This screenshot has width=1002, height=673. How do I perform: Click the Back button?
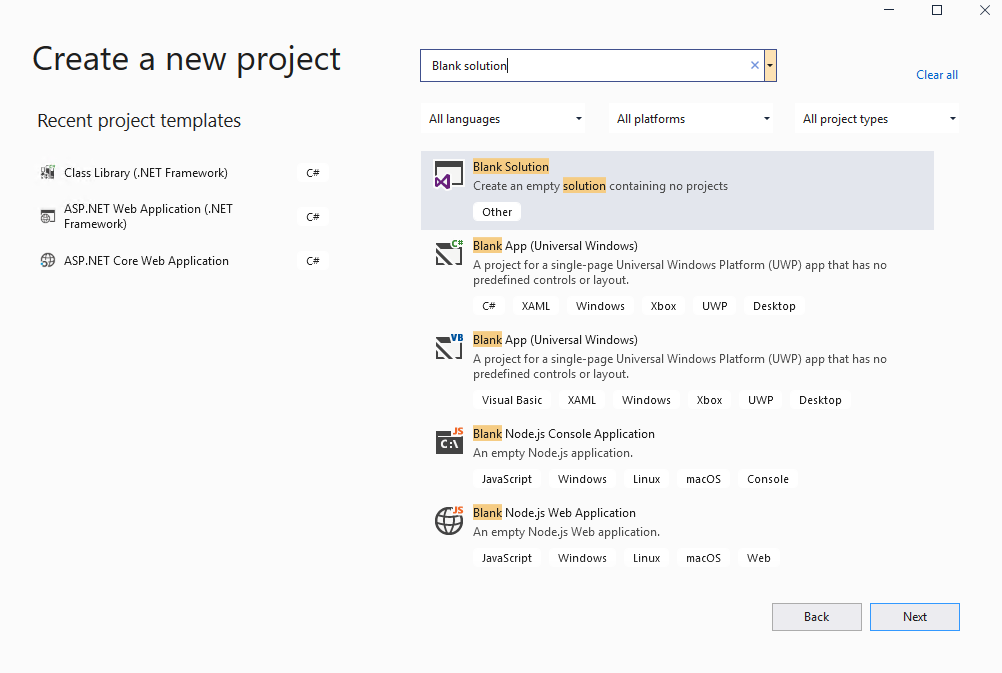tap(817, 617)
